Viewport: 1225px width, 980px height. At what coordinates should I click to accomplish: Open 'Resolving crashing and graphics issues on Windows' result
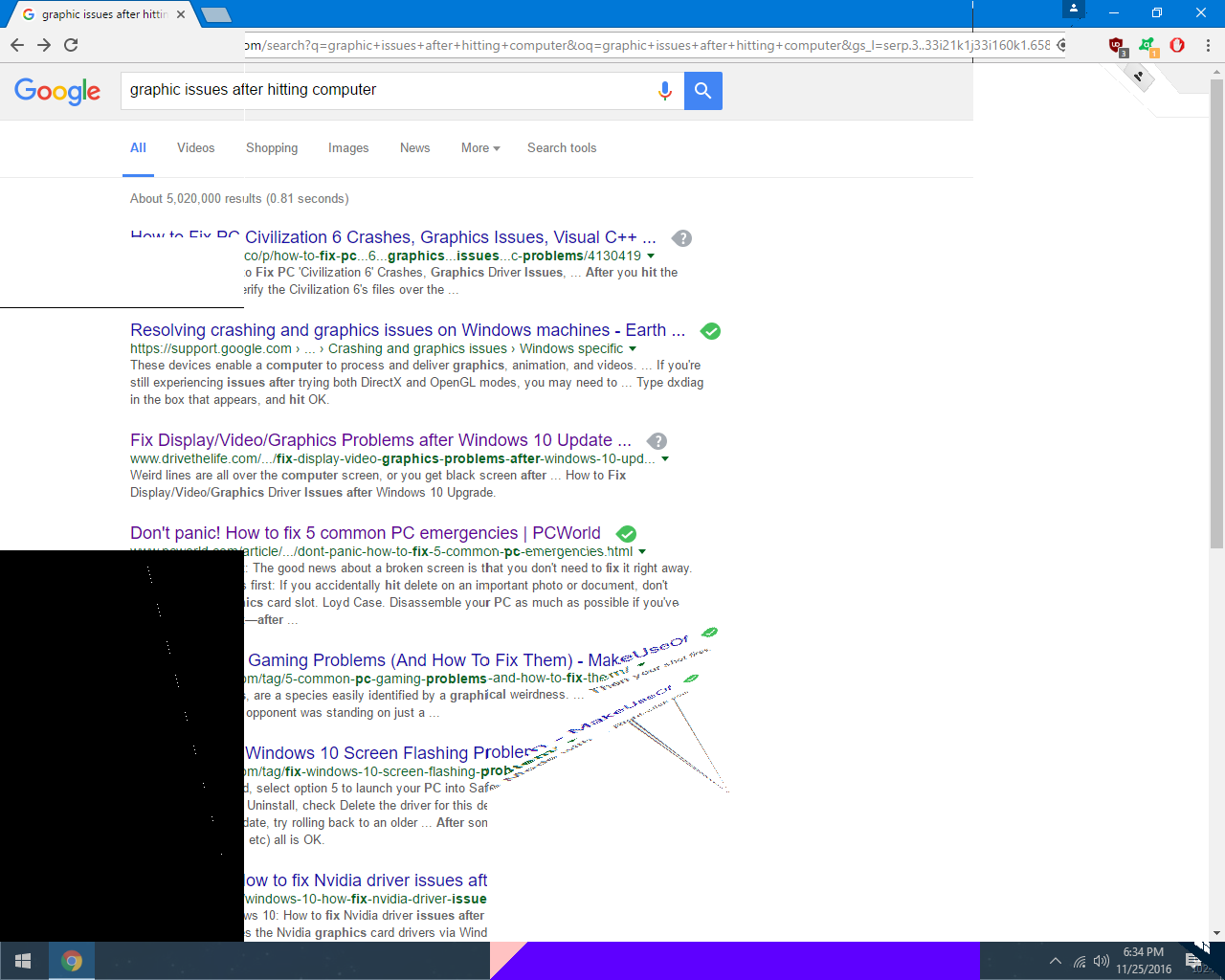tap(408, 330)
